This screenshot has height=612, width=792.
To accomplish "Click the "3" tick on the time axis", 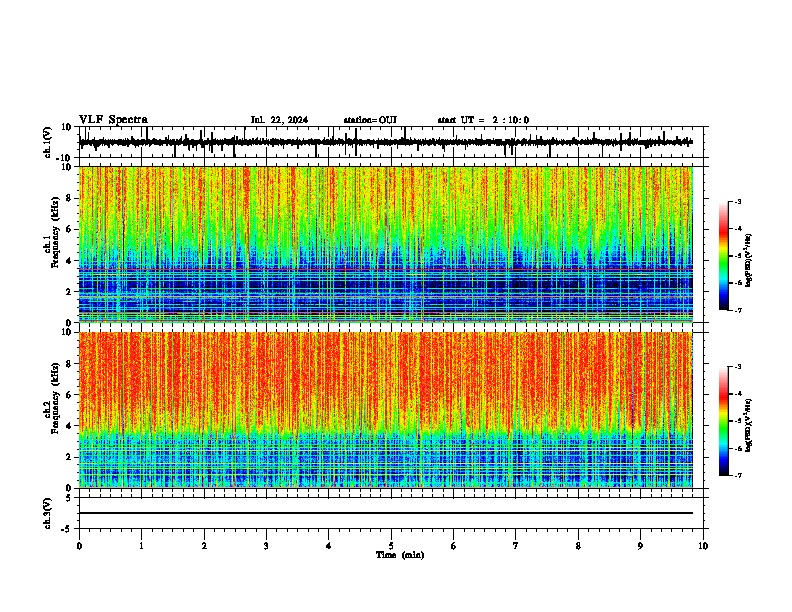I will pos(266,546).
